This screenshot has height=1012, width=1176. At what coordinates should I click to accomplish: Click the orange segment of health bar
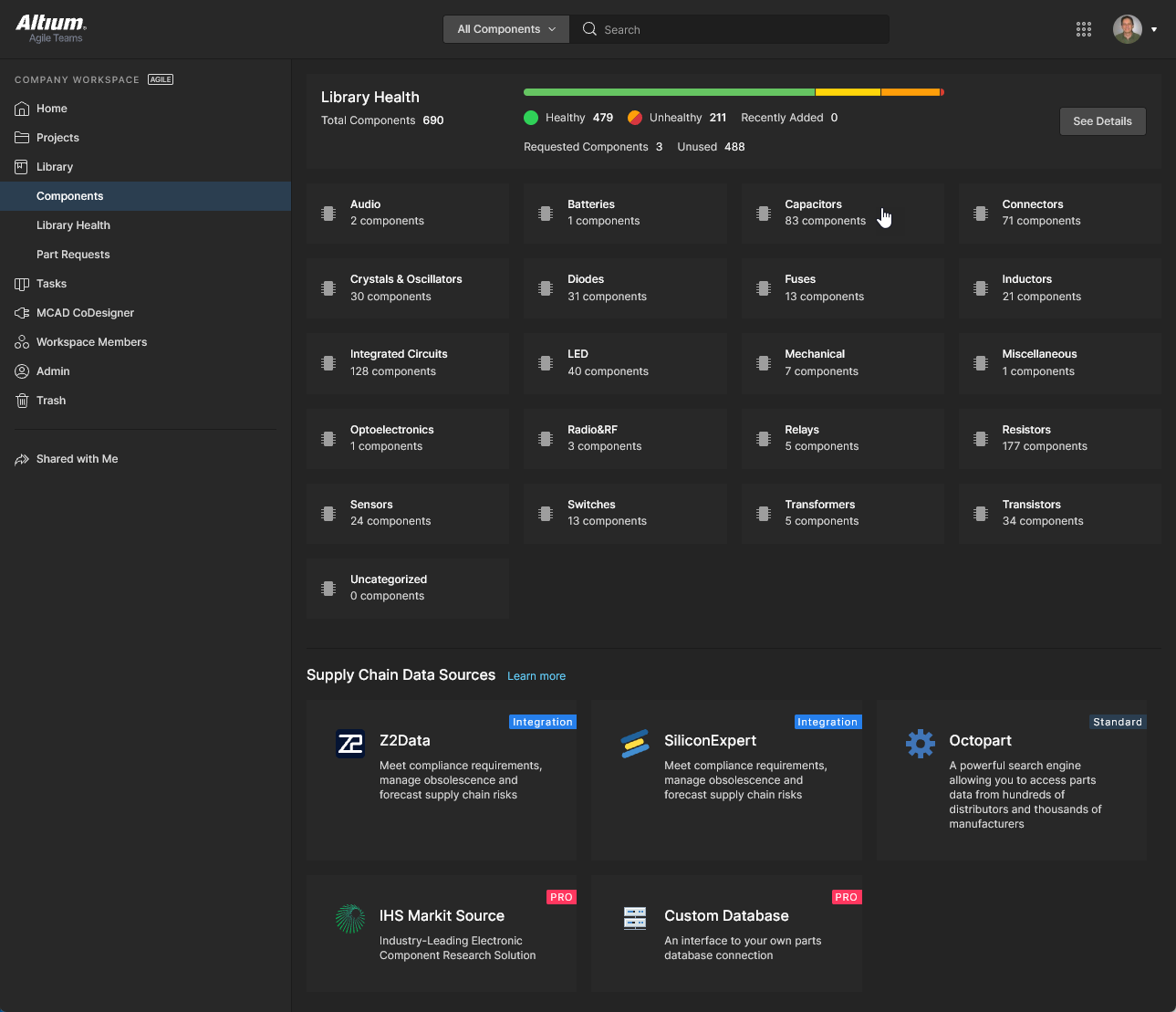pyautogui.click(x=911, y=92)
